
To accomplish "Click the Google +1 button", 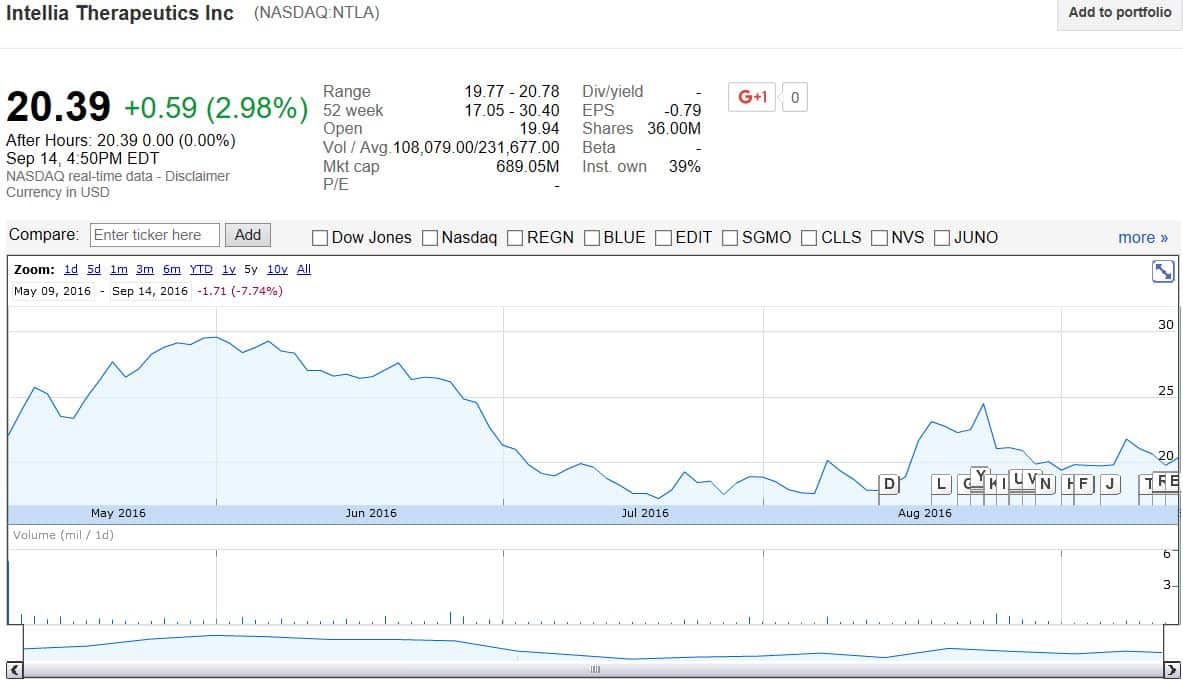I will click(751, 97).
